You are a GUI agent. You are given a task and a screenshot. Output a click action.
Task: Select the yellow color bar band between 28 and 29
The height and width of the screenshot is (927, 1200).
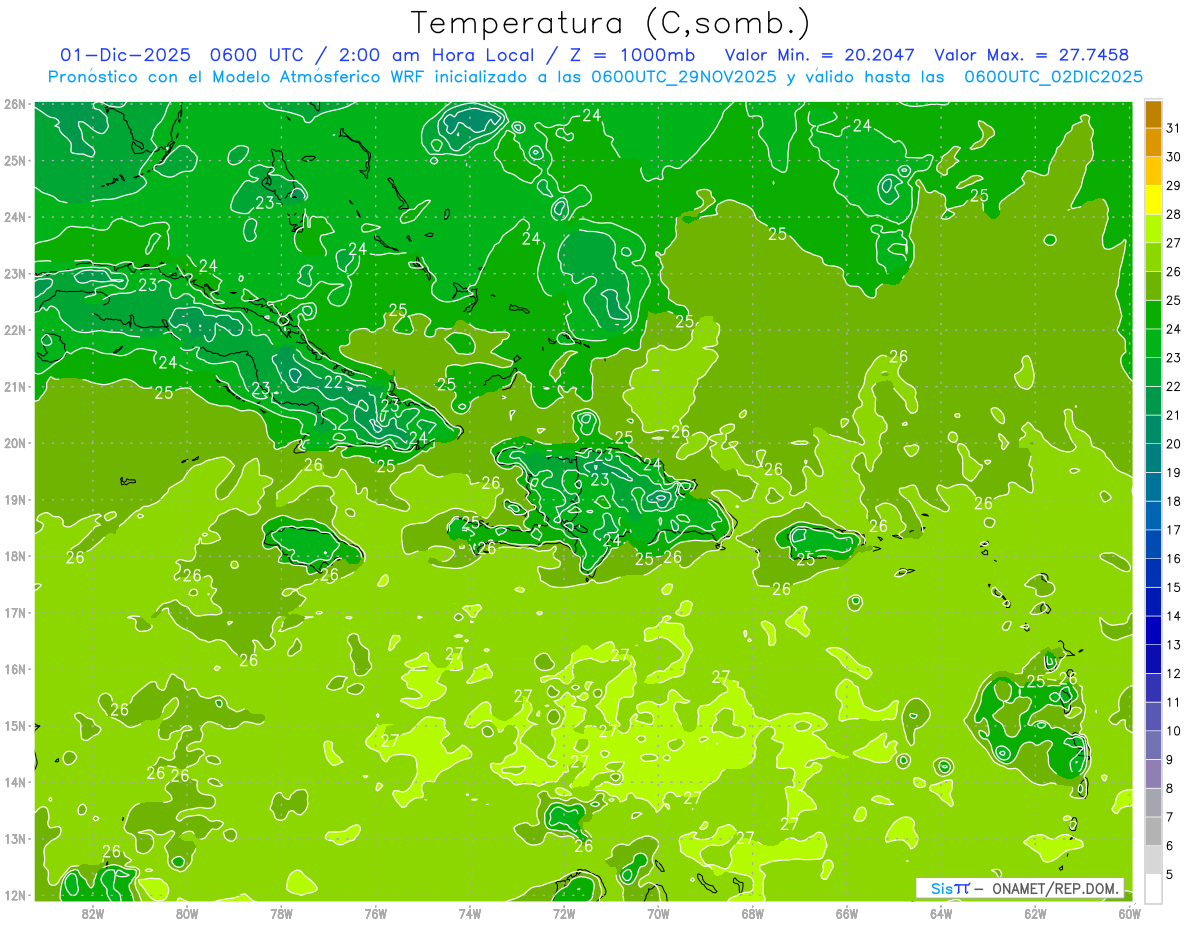[1153, 200]
